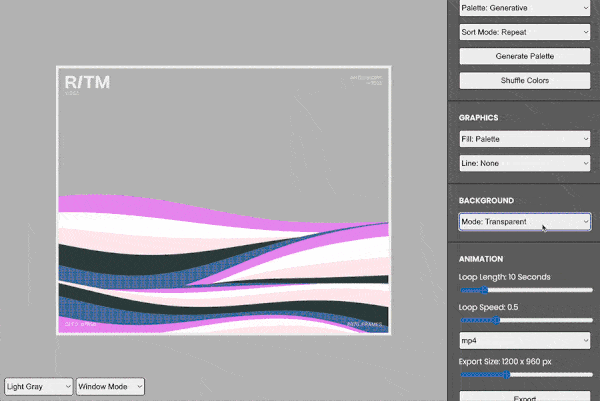Click the bottom-right frames label in canvas

pyautogui.click(x=364, y=326)
